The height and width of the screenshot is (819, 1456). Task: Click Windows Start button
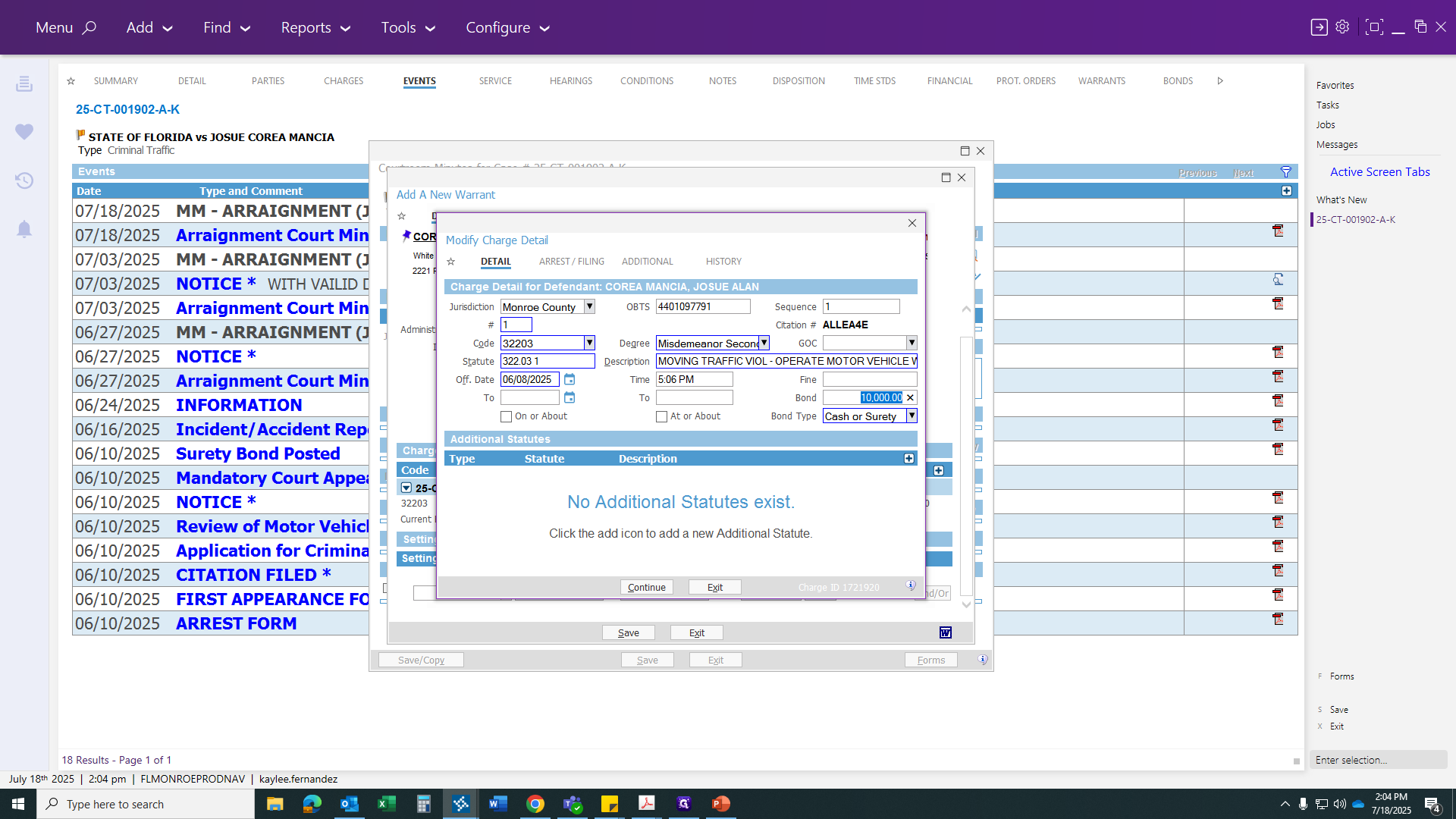[18, 804]
